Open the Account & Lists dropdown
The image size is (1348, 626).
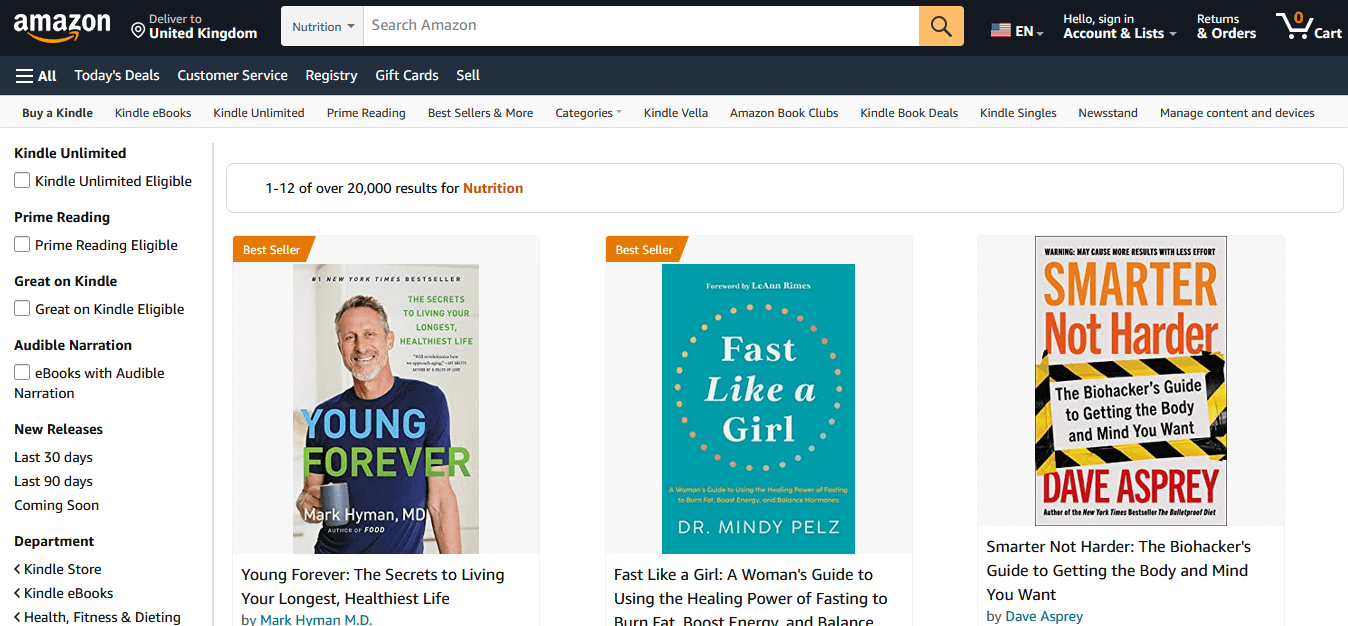tap(1120, 27)
